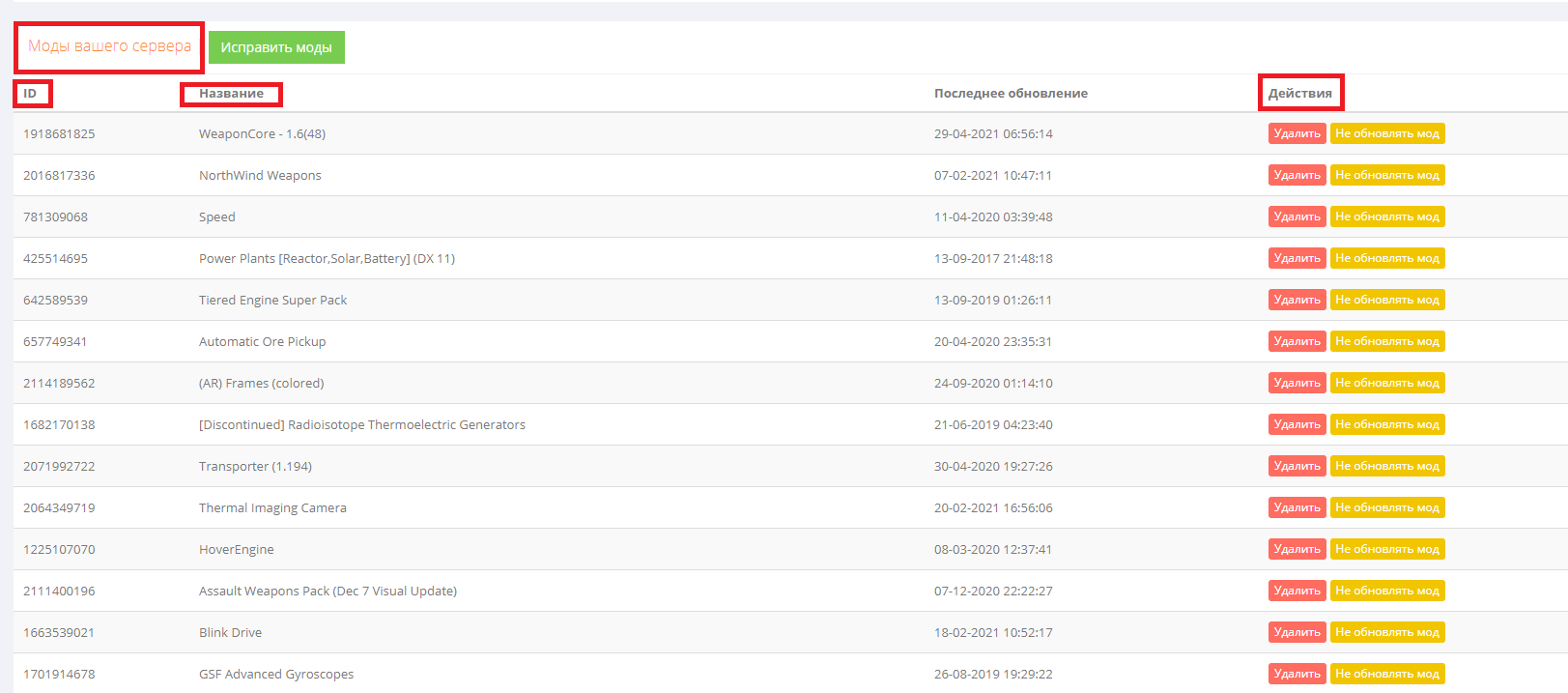The width and height of the screenshot is (1568, 693).
Task: Click mod ID 781309068
Action: pos(55,217)
